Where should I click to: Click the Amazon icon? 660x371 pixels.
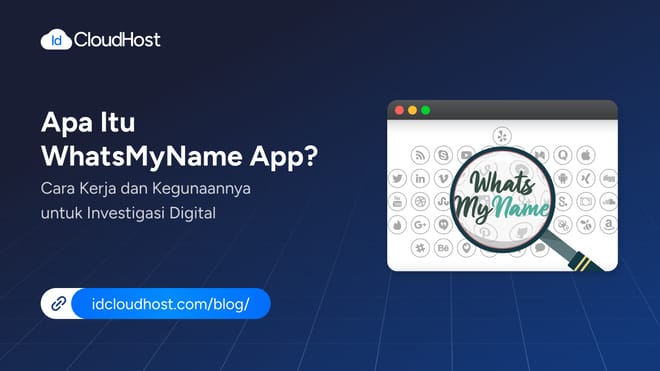coord(609,224)
